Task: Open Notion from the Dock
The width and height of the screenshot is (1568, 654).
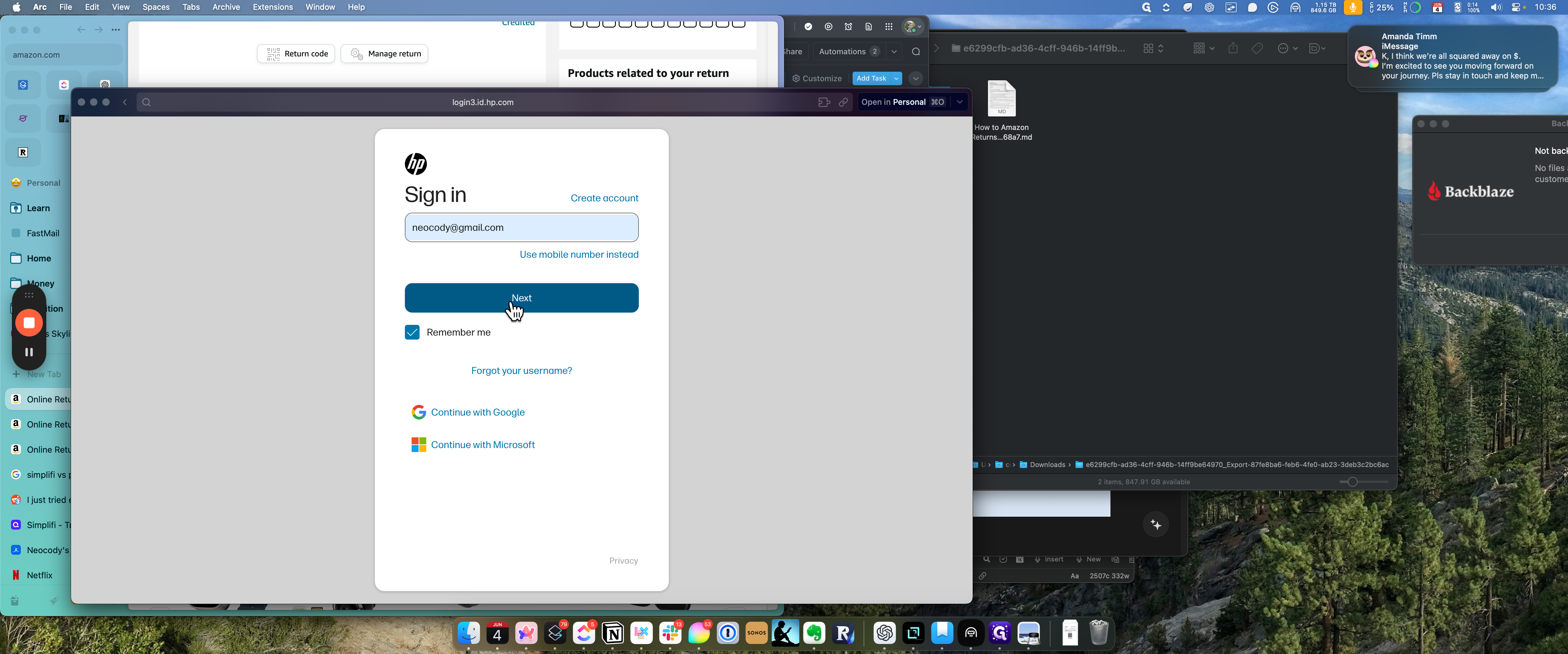Action: coord(612,634)
